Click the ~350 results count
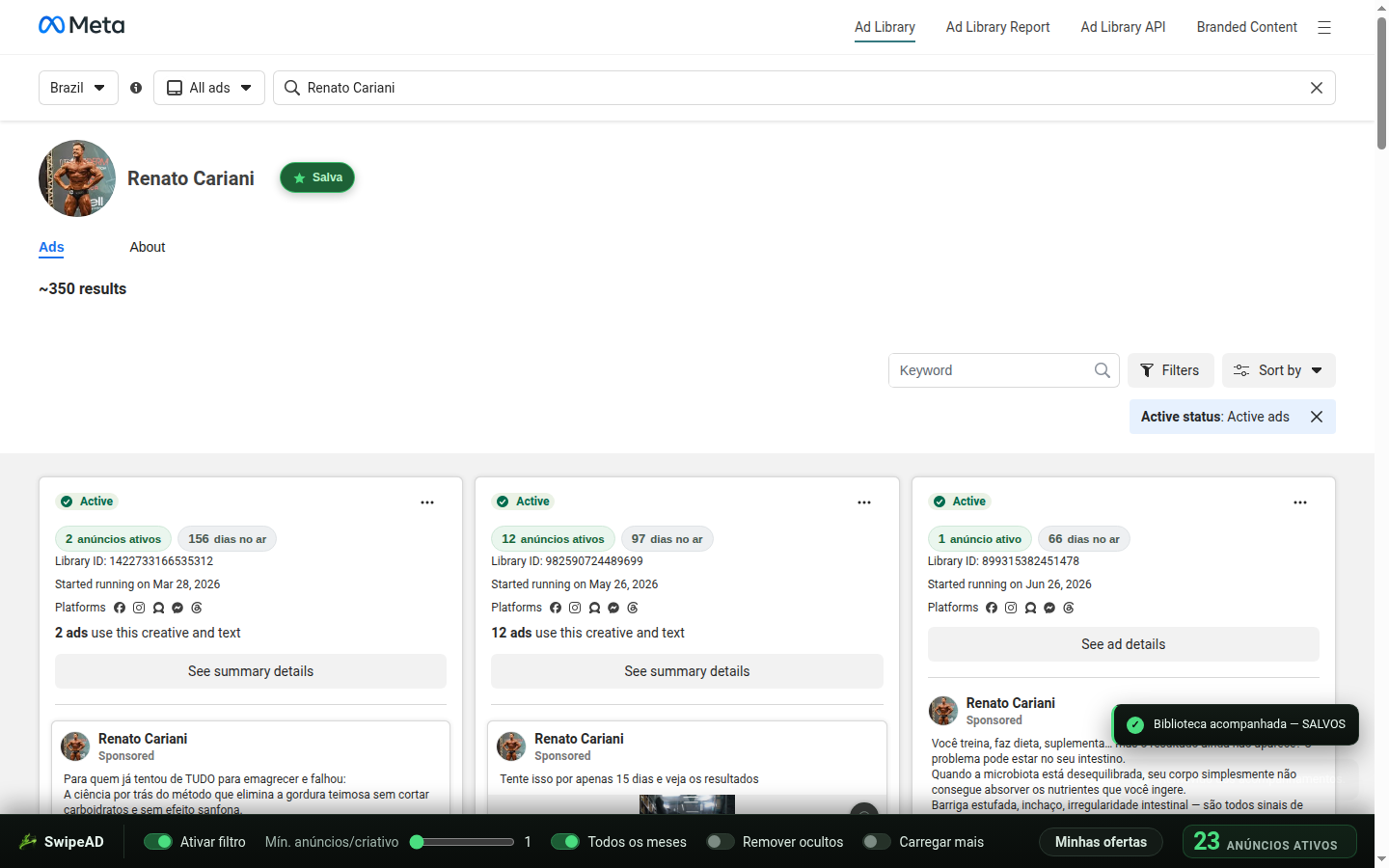This screenshot has width=1389, height=868. coord(83,289)
